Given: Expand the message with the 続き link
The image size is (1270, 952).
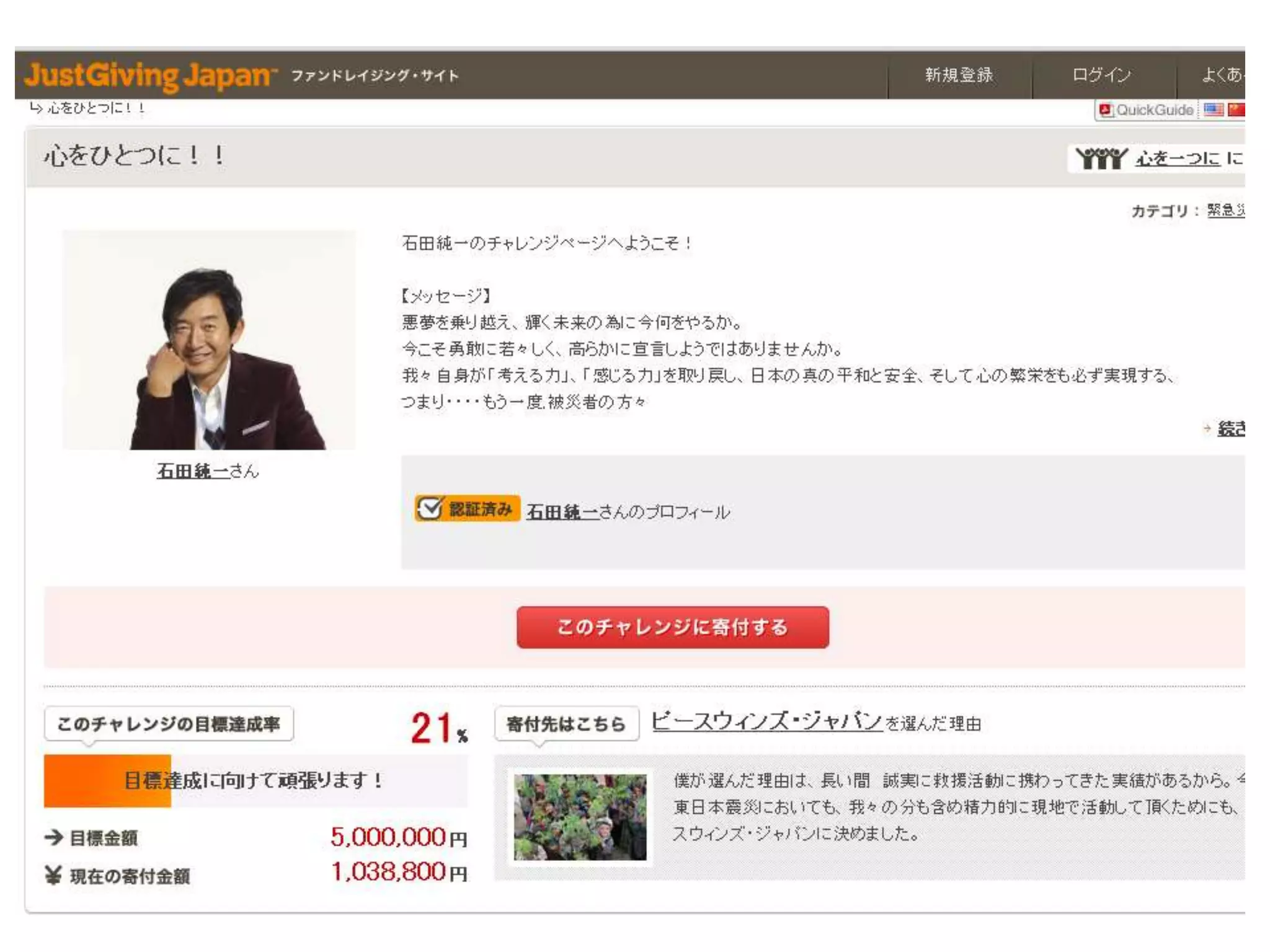Looking at the screenshot, I should 1230,428.
